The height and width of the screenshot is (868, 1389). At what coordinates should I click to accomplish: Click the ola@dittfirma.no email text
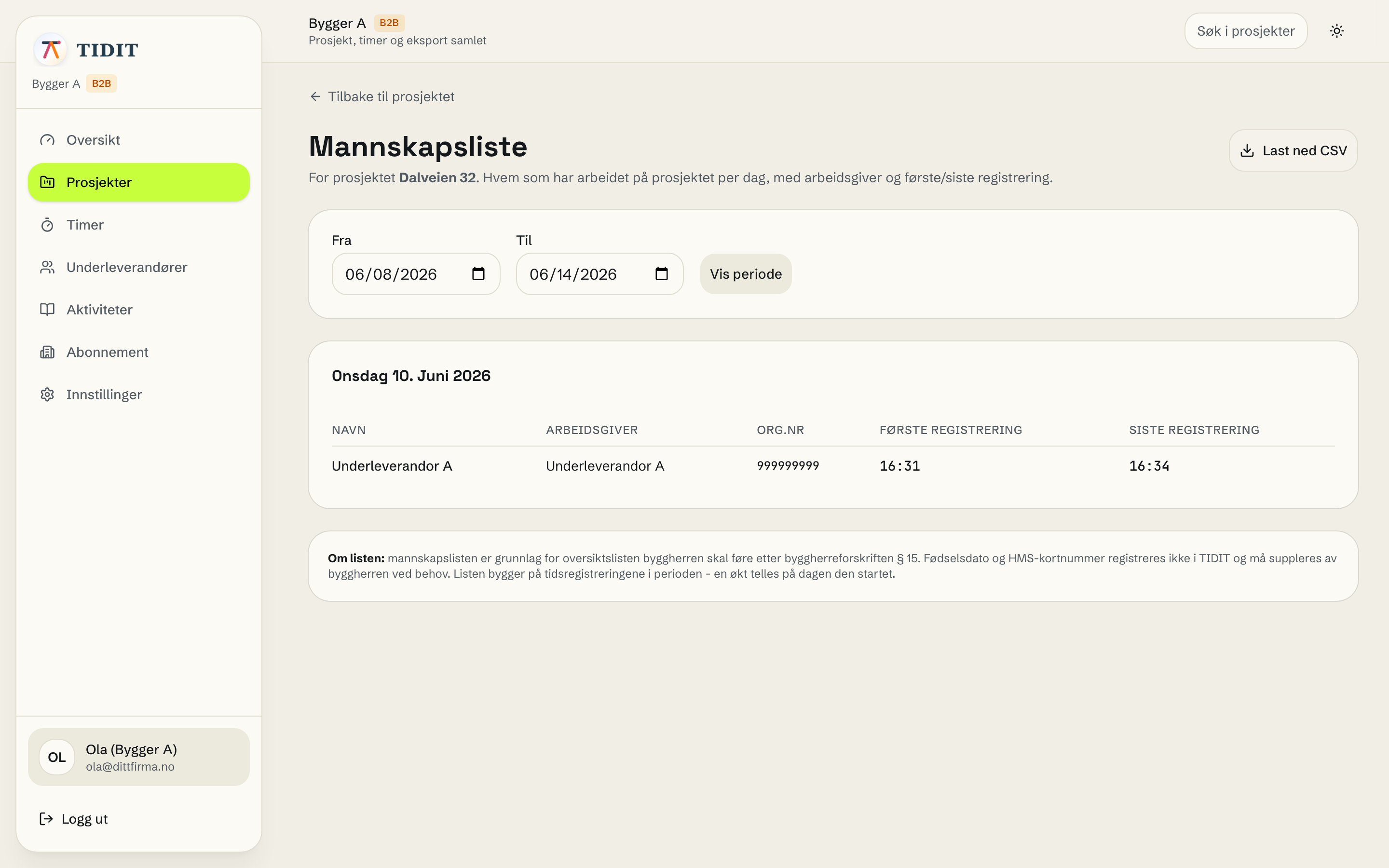(130, 767)
